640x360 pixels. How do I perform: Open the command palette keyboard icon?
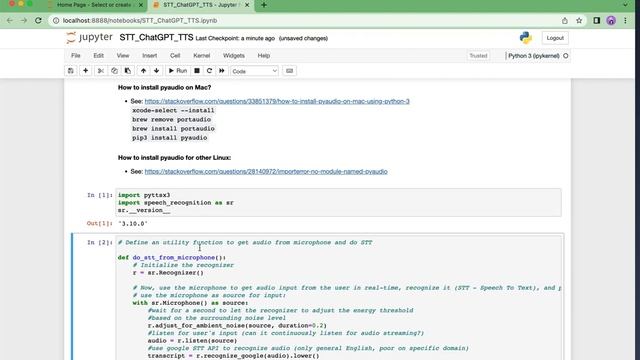289,71
